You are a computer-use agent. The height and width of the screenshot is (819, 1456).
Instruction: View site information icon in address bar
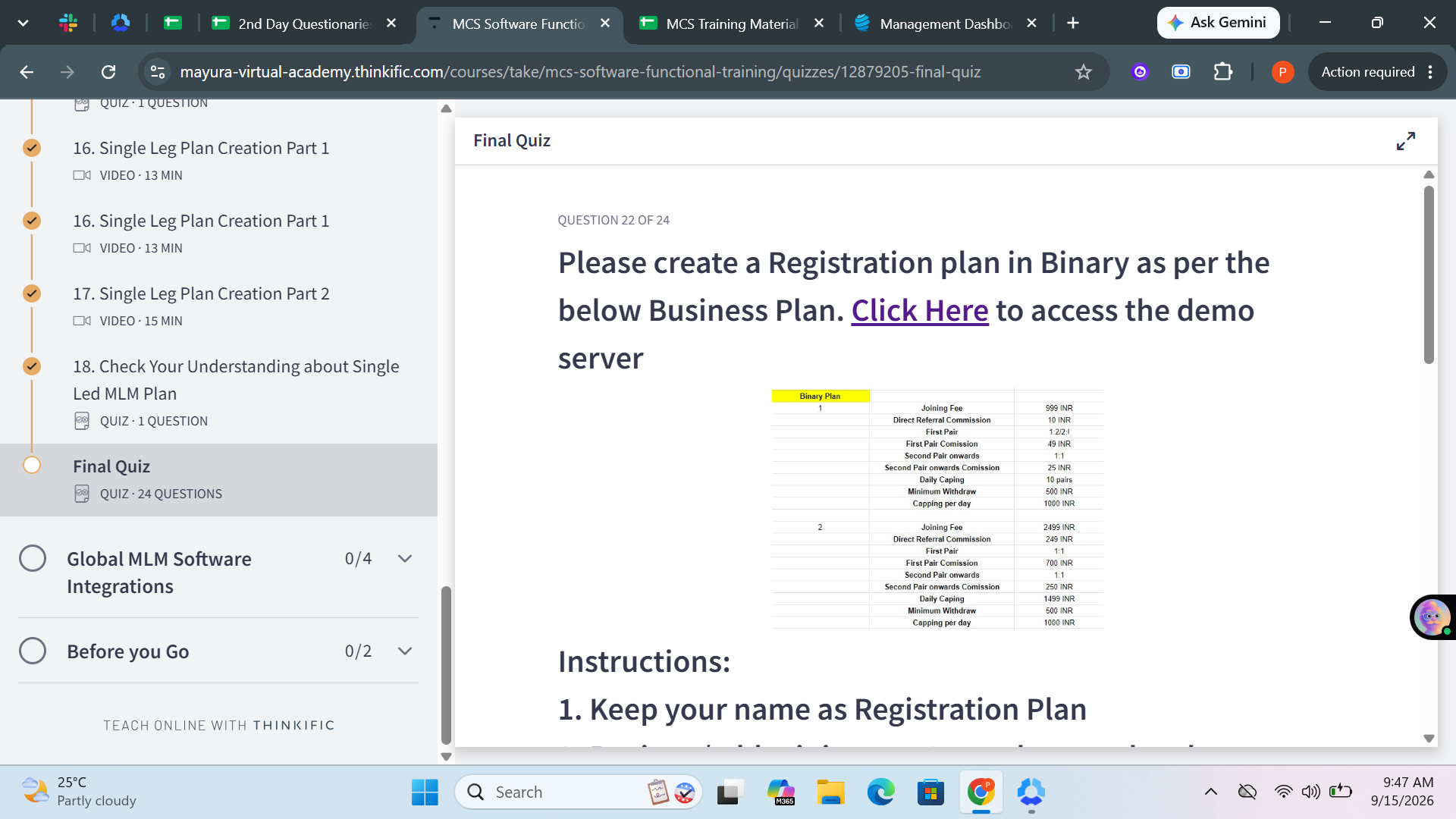click(x=158, y=72)
